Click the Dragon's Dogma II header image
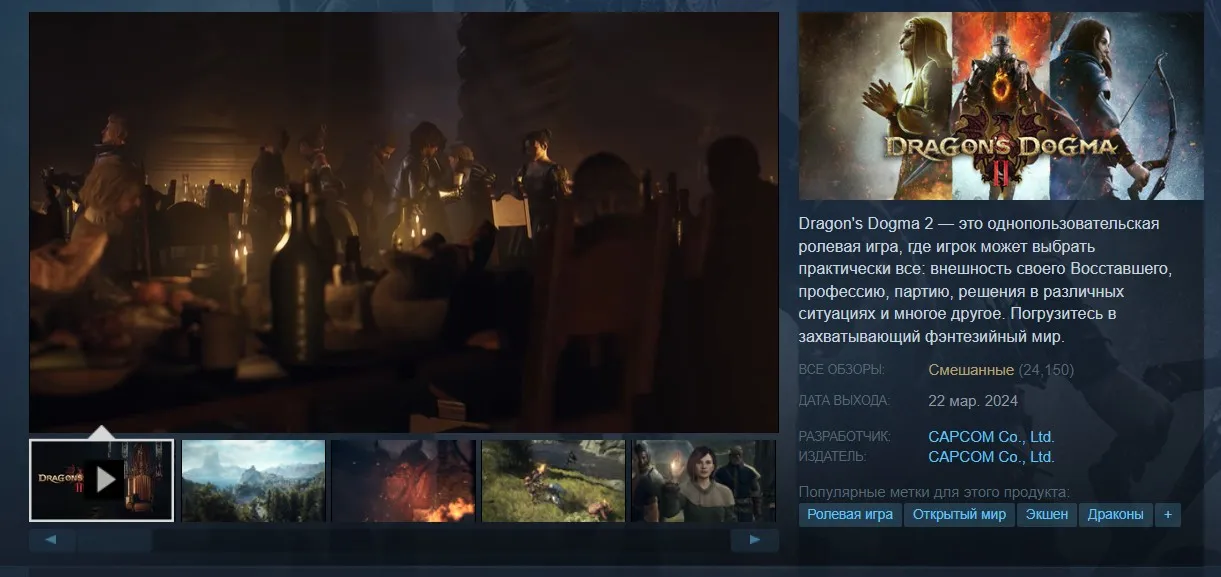 [x=1001, y=106]
